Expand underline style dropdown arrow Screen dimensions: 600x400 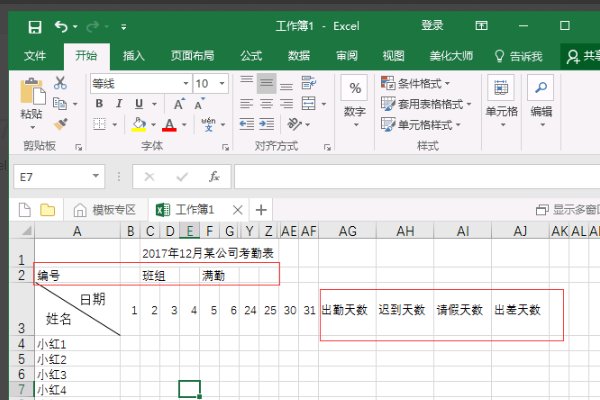click(154, 104)
